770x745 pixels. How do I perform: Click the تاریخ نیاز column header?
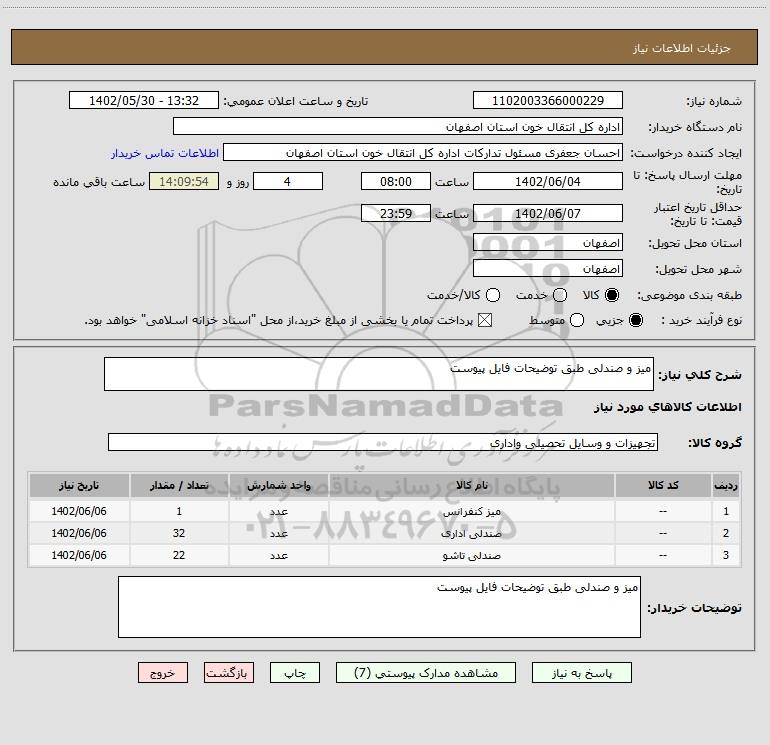pyautogui.click(x=79, y=485)
